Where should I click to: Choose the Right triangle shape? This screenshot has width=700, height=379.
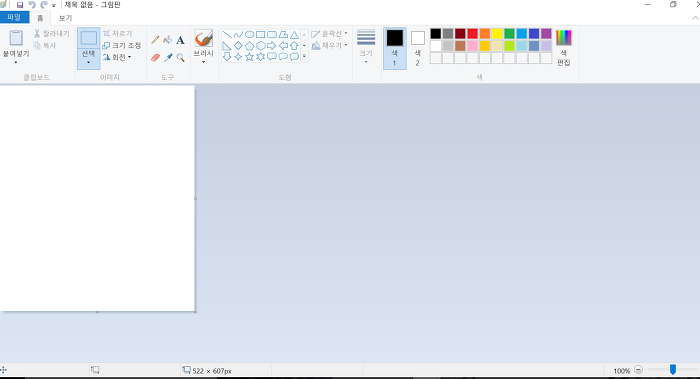(x=227, y=46)
